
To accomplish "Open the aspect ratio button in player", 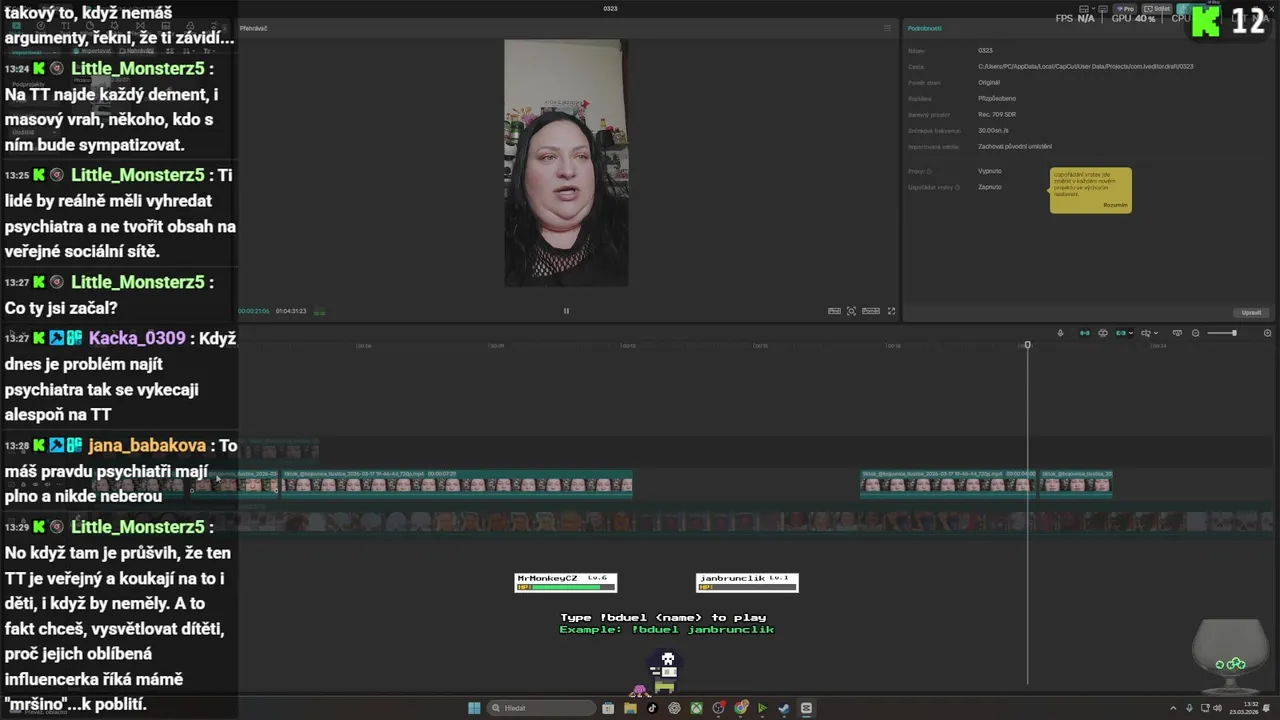I will click(x=871, y=311).
